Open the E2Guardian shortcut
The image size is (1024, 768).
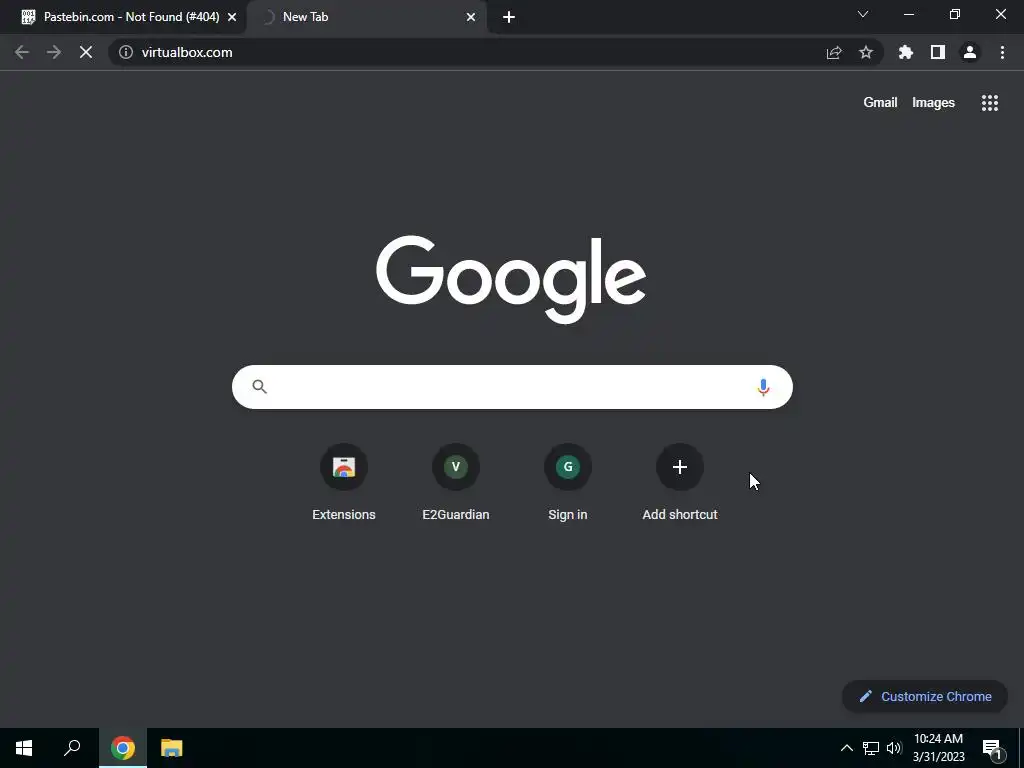pos(456,481)
